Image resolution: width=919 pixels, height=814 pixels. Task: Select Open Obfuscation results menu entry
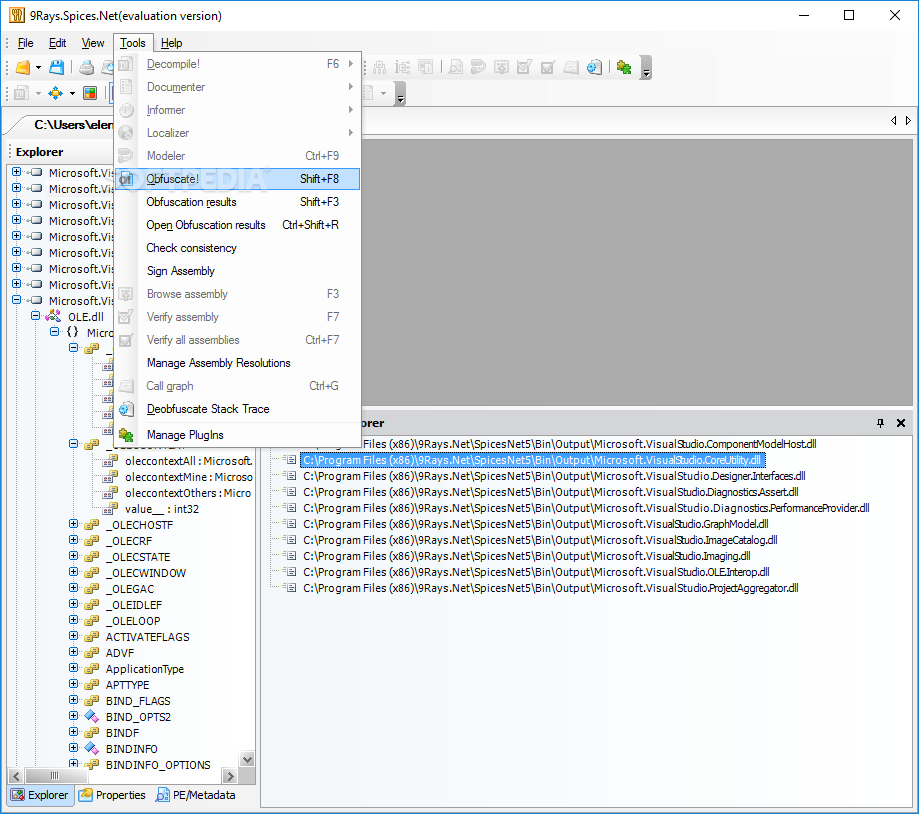[x=237, y=225]
